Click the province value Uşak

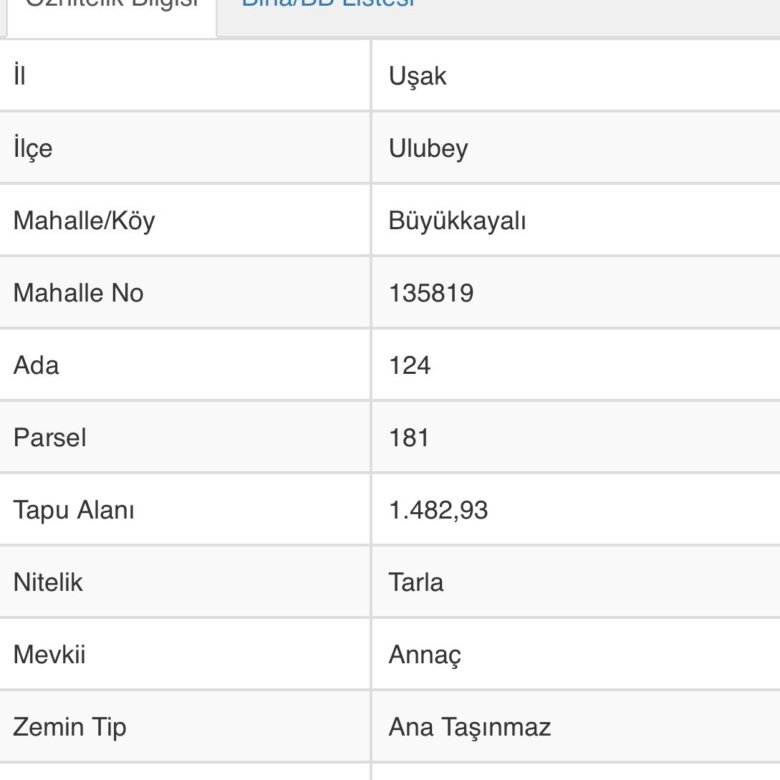417,76
